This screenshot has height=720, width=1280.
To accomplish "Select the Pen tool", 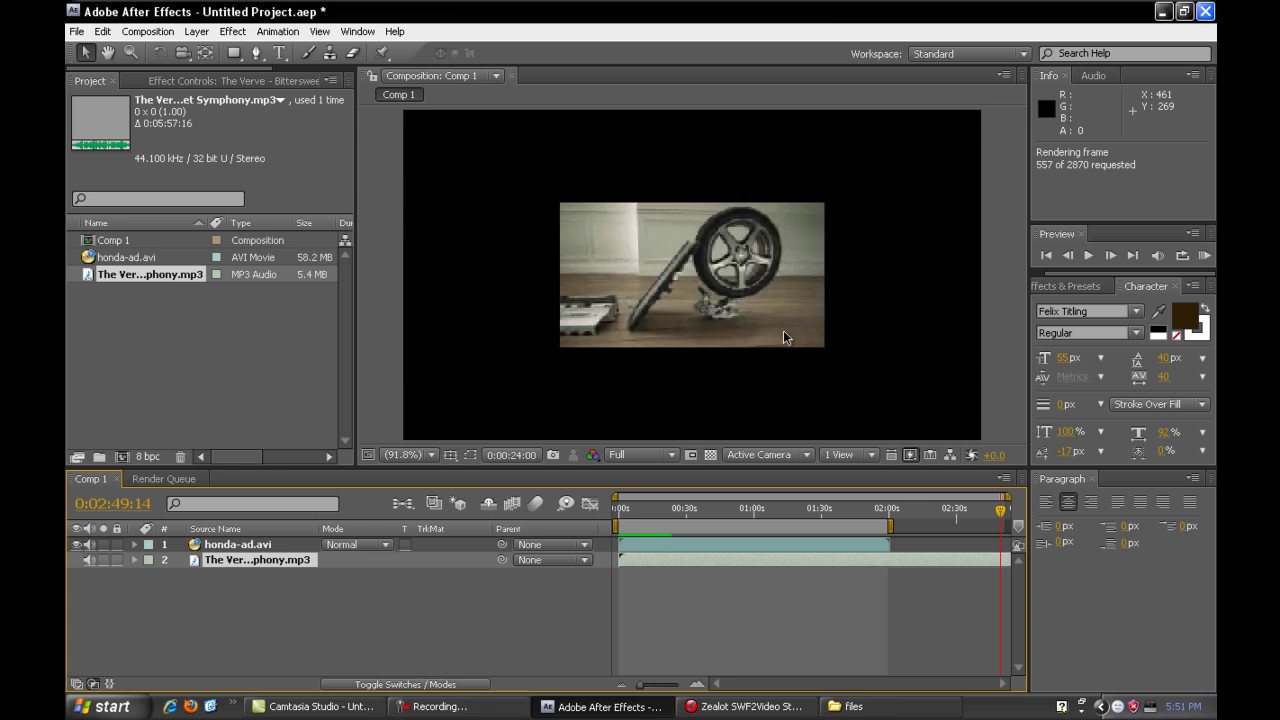I will 257,53.
